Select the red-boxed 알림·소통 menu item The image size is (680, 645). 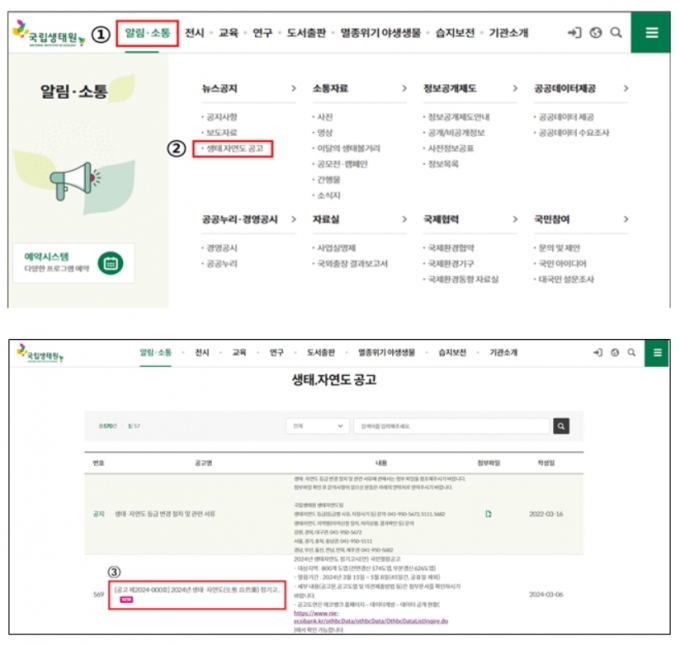click(x=149, y=33)
